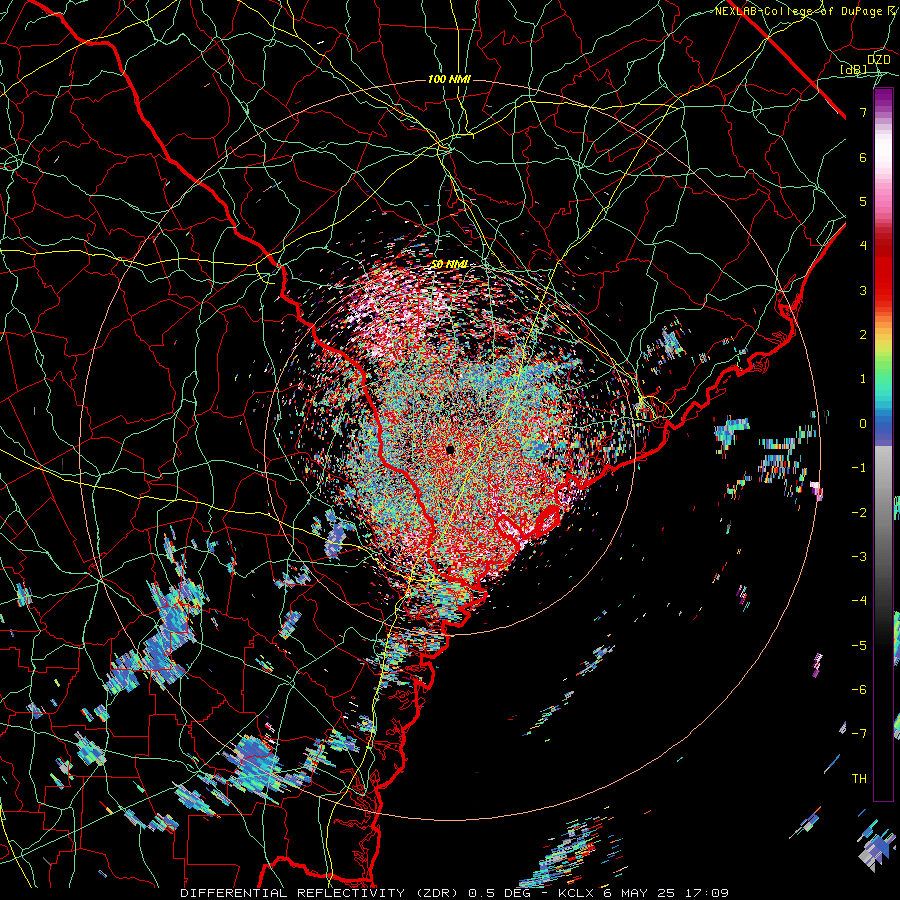The image size is (900, 900).
Task: Click the 2 value on the color scale
Action: click(x=863, y=335)
